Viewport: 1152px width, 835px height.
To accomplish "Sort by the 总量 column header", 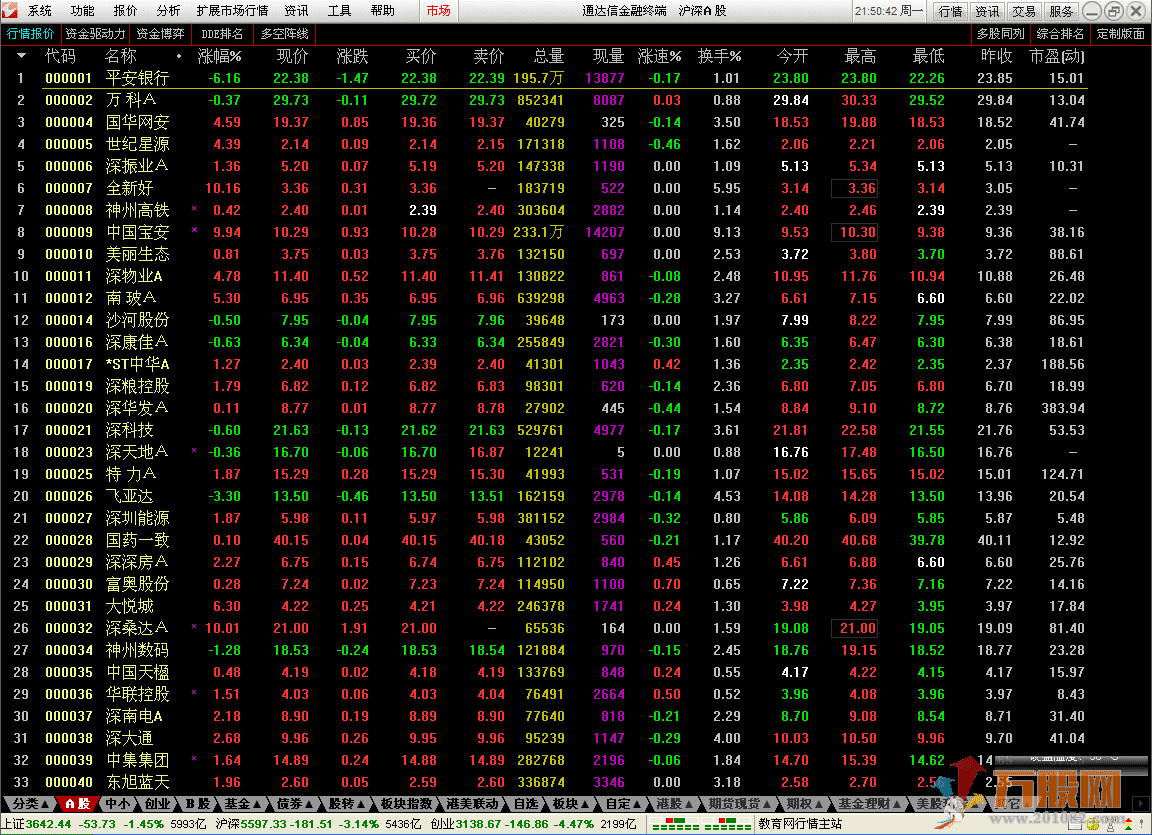I will pos(549,56).
